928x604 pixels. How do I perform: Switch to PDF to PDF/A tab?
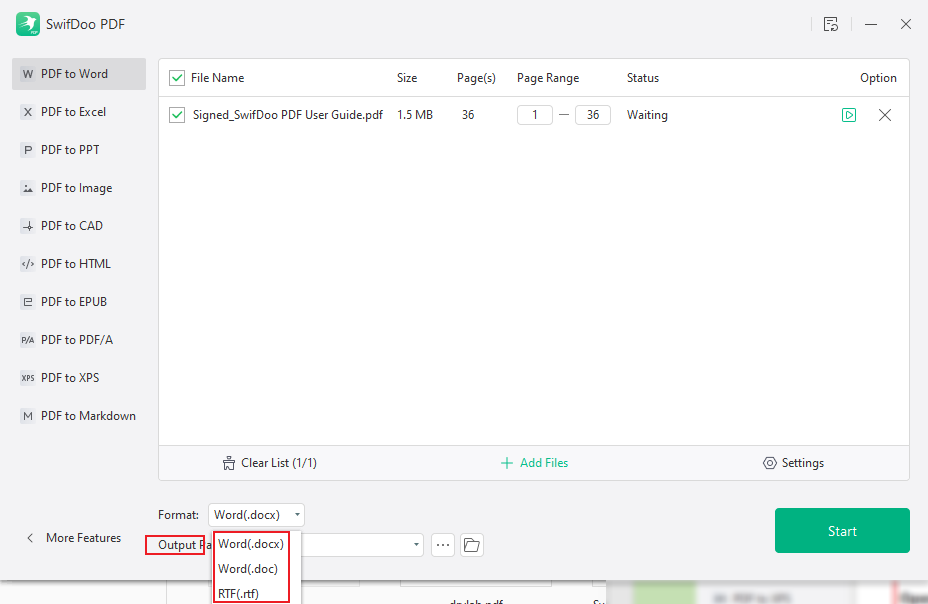coord(79,340)
